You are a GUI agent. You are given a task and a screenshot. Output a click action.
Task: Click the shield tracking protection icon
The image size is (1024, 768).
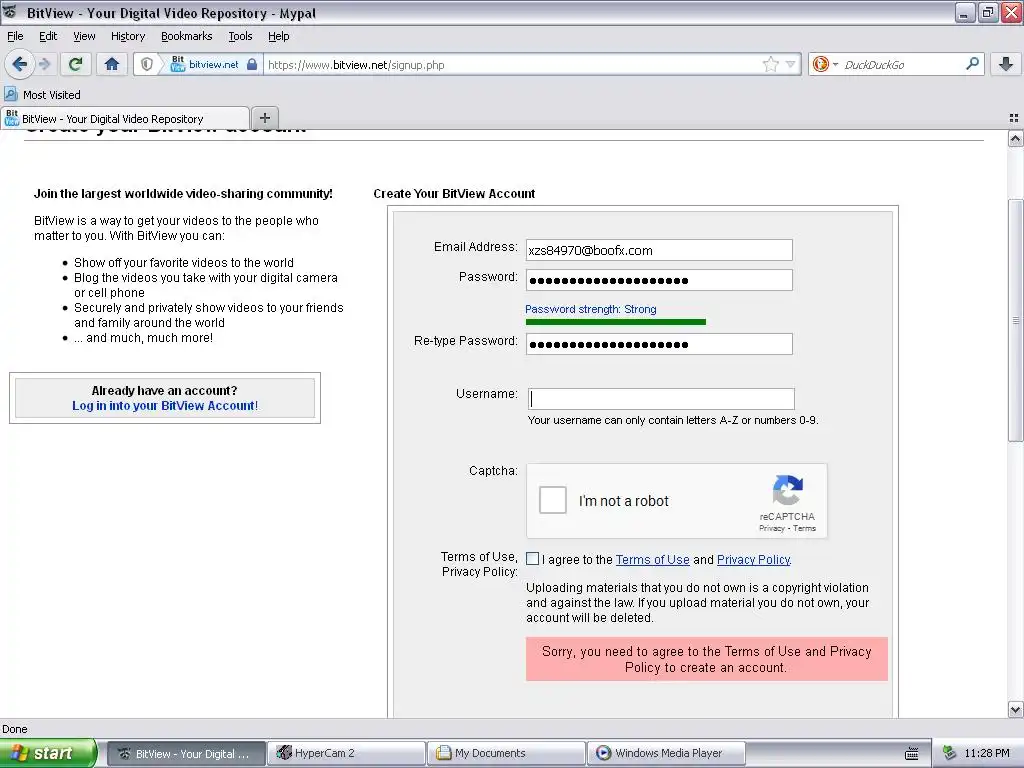147,64
